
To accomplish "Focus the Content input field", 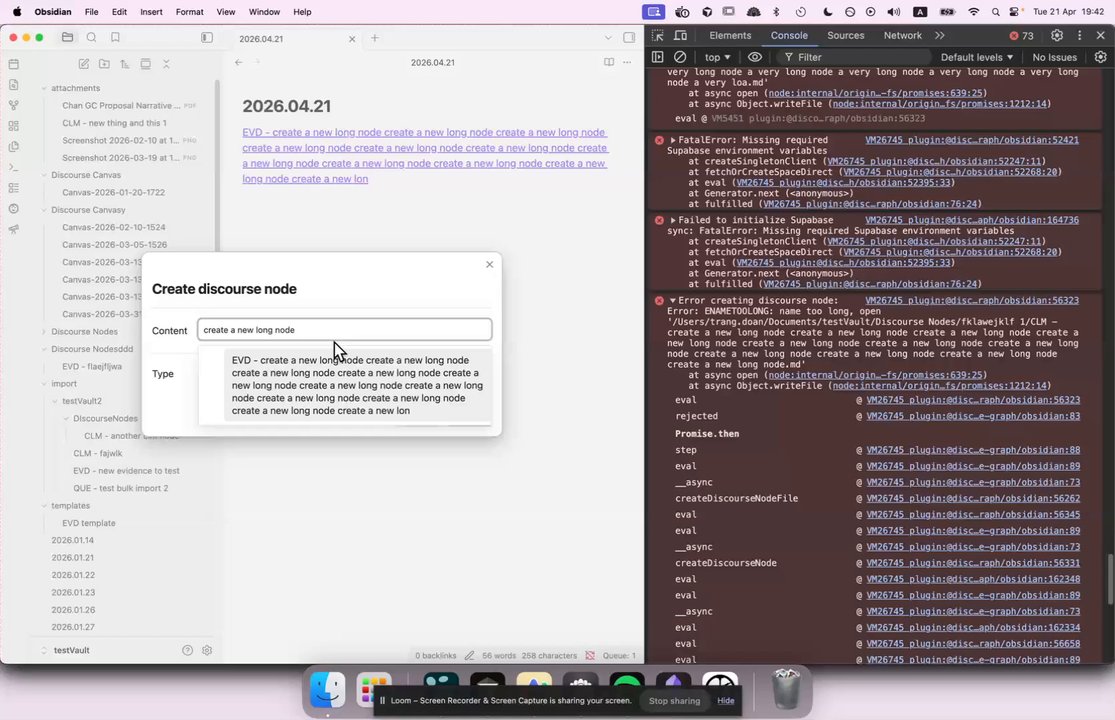I will click(344, 330).
